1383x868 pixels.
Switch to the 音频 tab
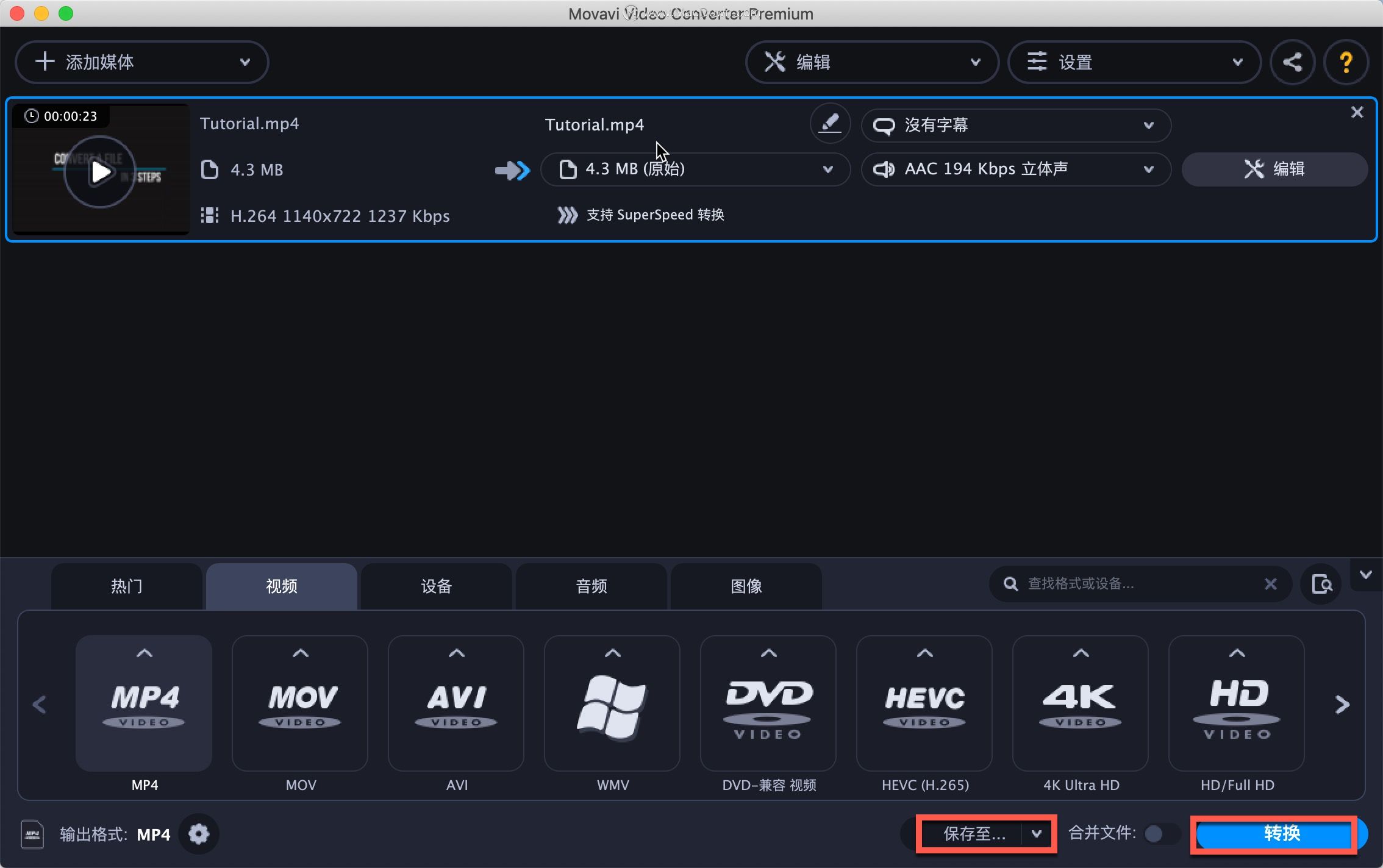(592, 586)
